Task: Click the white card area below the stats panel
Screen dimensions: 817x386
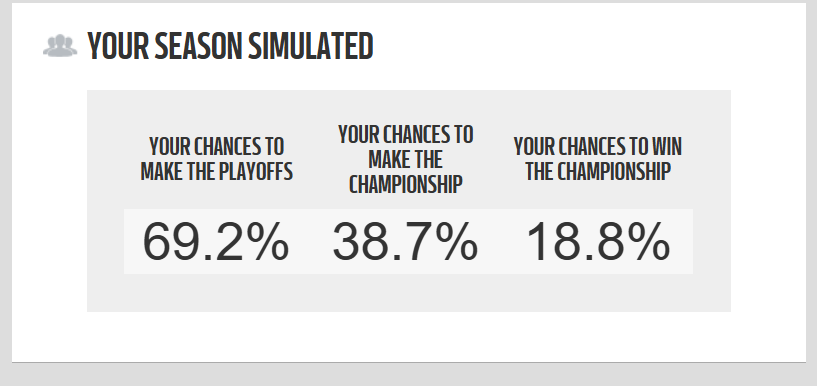Action: pyautogui.click(x=408, y=337)
